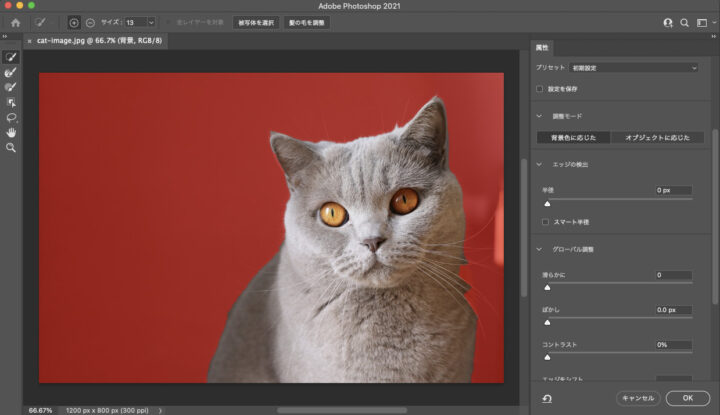Enable the スマート半径 checkbox
The image size is (720, 415).
pyautogui.click(x=546, y=222)
